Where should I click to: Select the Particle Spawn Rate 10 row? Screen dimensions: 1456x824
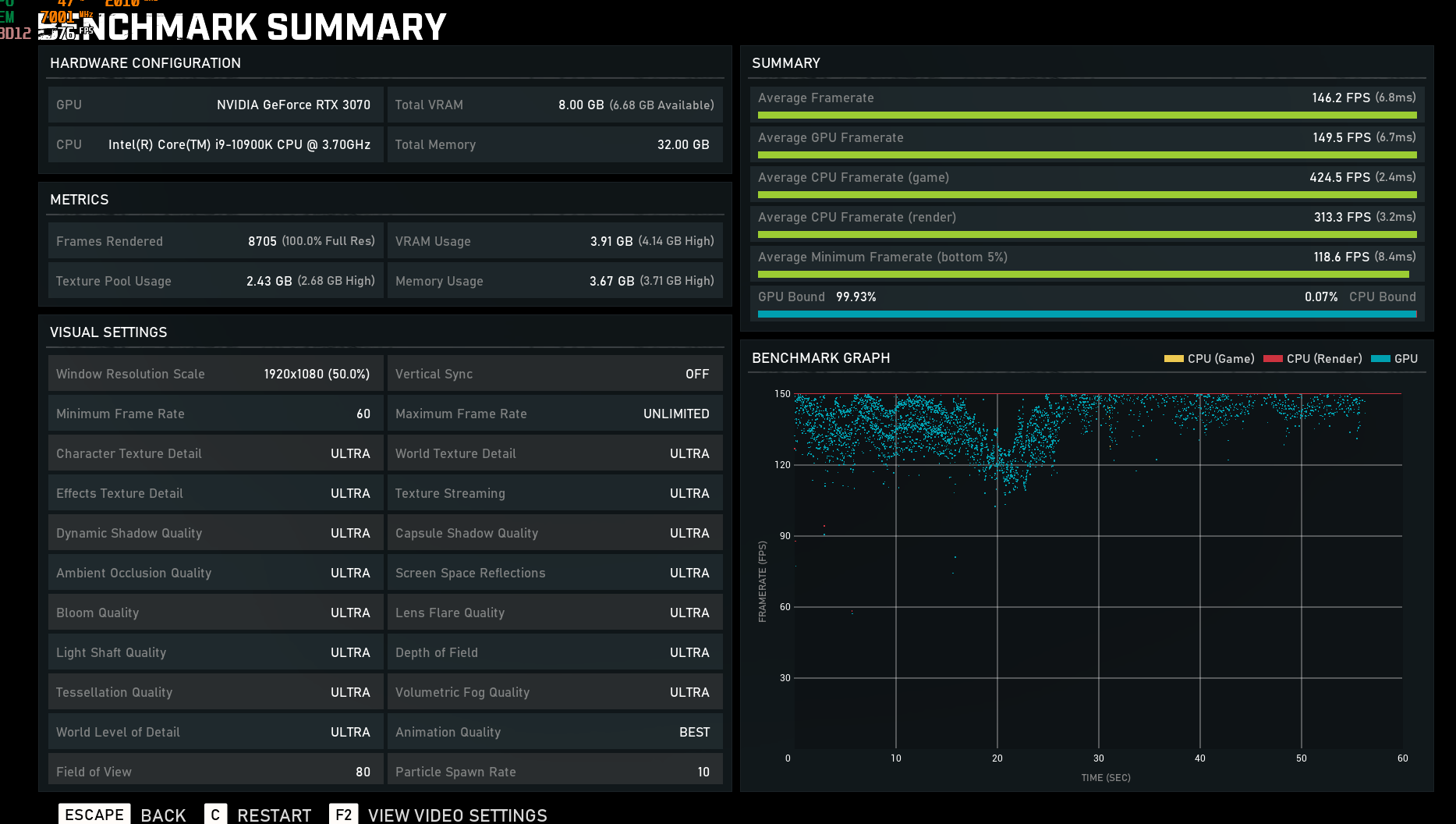(555, 769)
